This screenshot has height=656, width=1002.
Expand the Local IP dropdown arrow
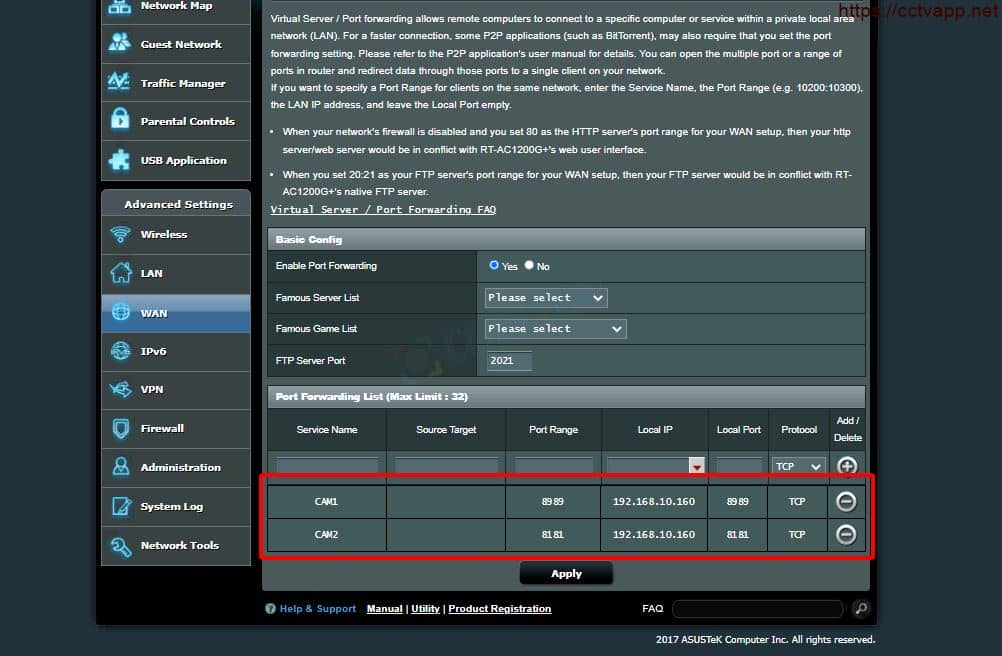(696, 466)
